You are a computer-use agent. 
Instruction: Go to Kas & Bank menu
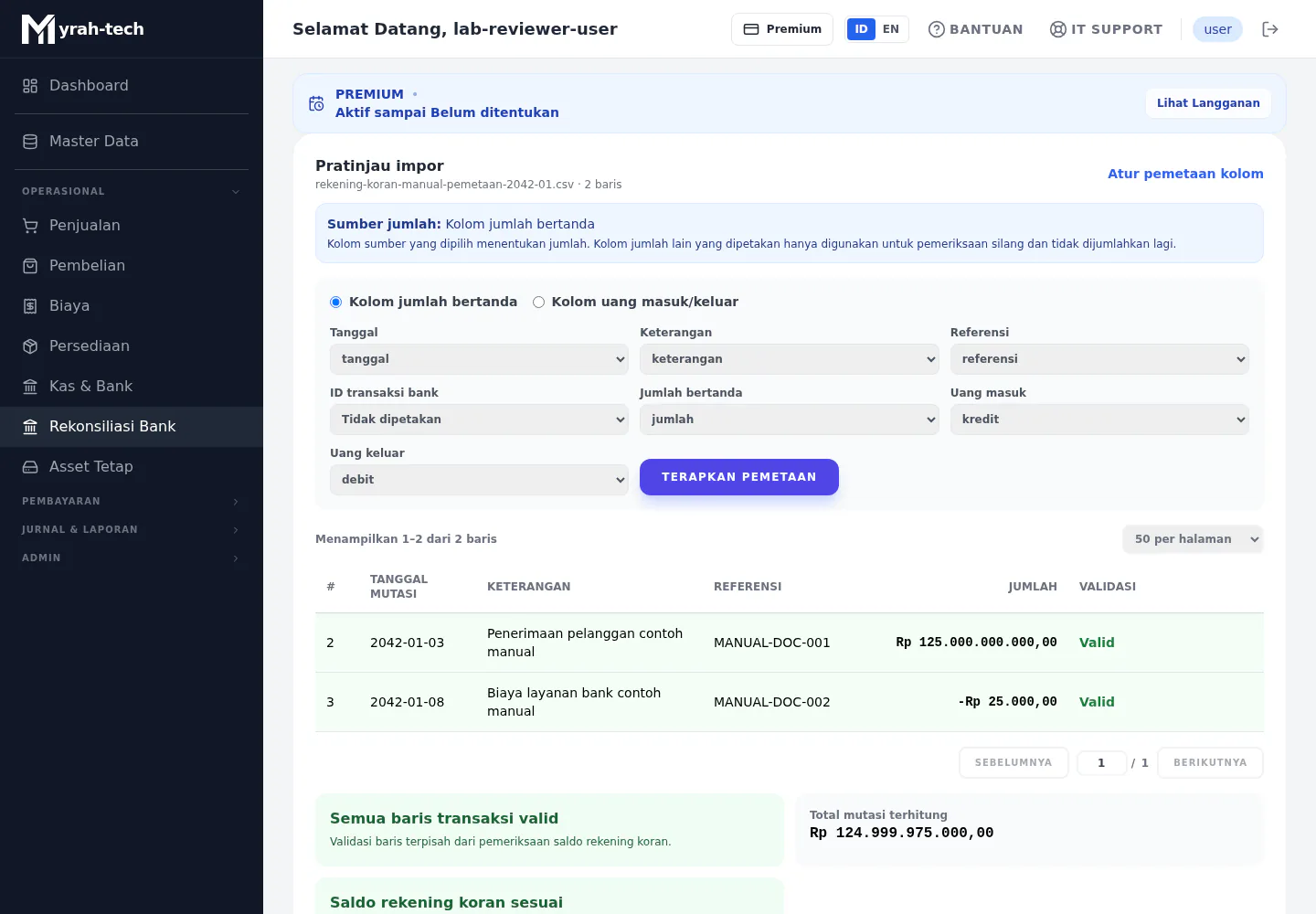point(132,387)
